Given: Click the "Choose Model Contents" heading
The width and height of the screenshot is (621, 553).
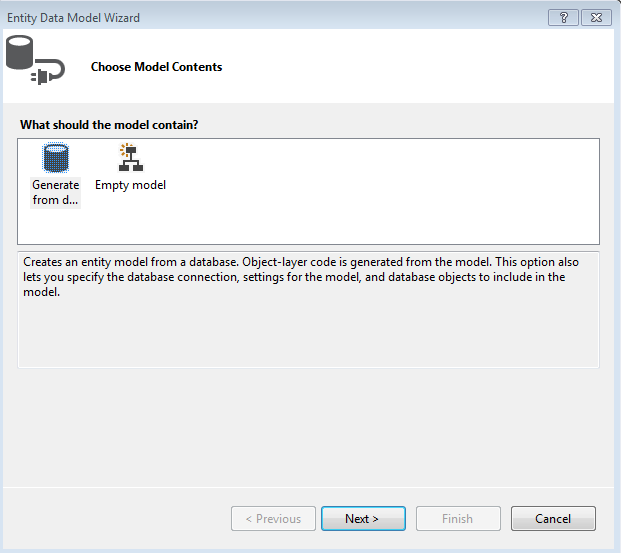Looking at the screenshot, I should 156,67.
